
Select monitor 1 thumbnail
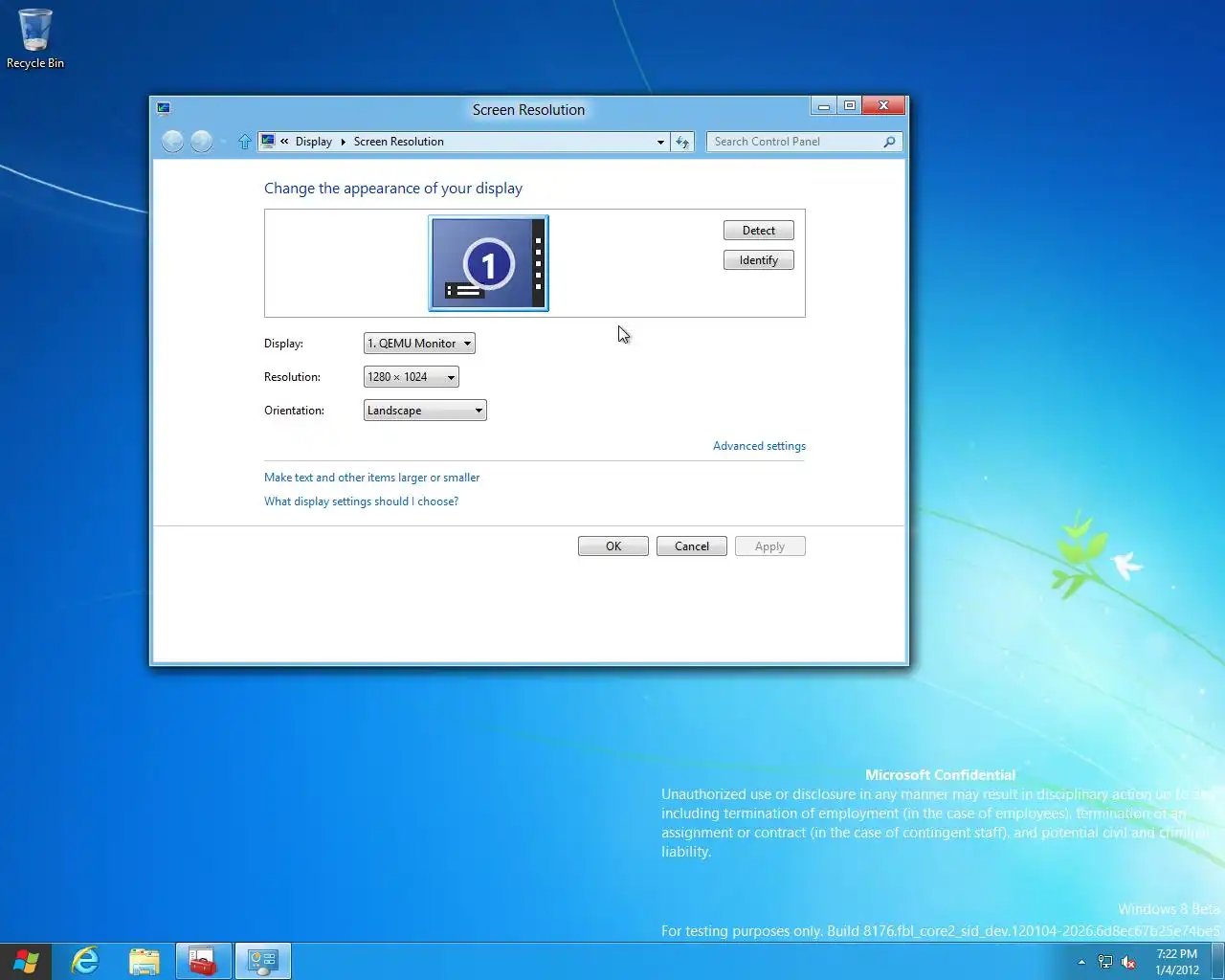coord(488,263)
